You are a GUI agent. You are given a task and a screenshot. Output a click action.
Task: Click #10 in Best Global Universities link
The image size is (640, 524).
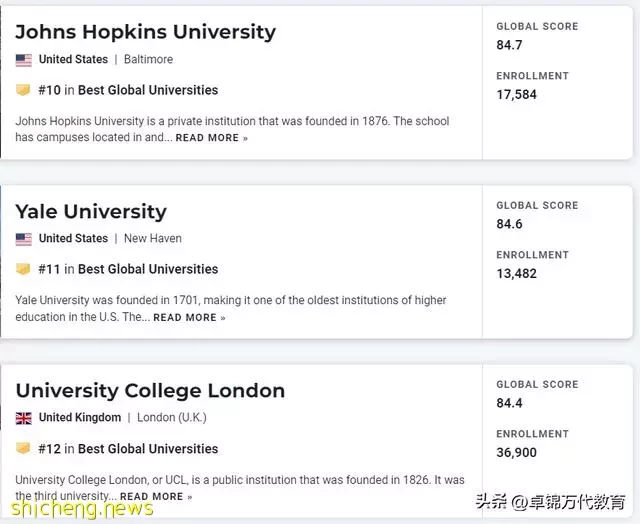pyautogui.click(x=128, y=90)
